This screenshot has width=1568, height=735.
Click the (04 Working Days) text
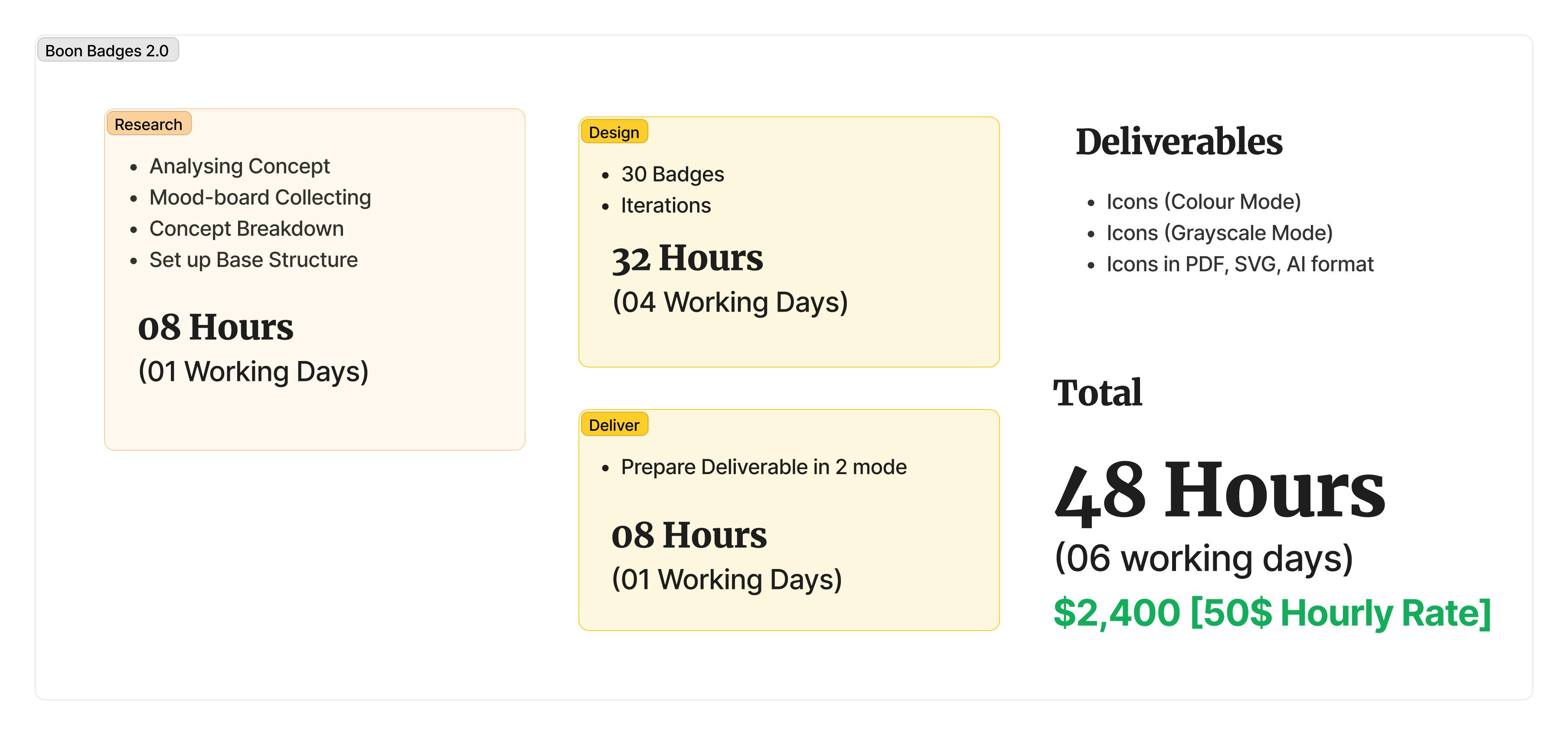(730, 302)
